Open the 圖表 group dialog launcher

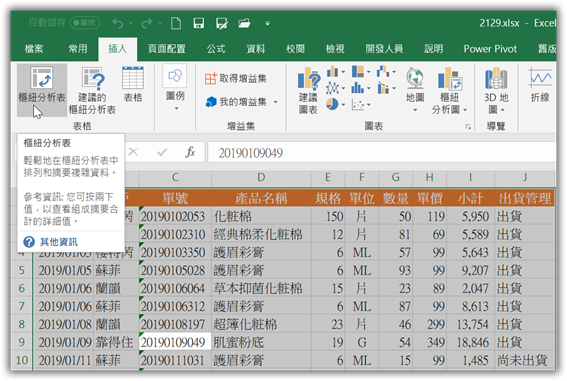[x=468, y=127]
